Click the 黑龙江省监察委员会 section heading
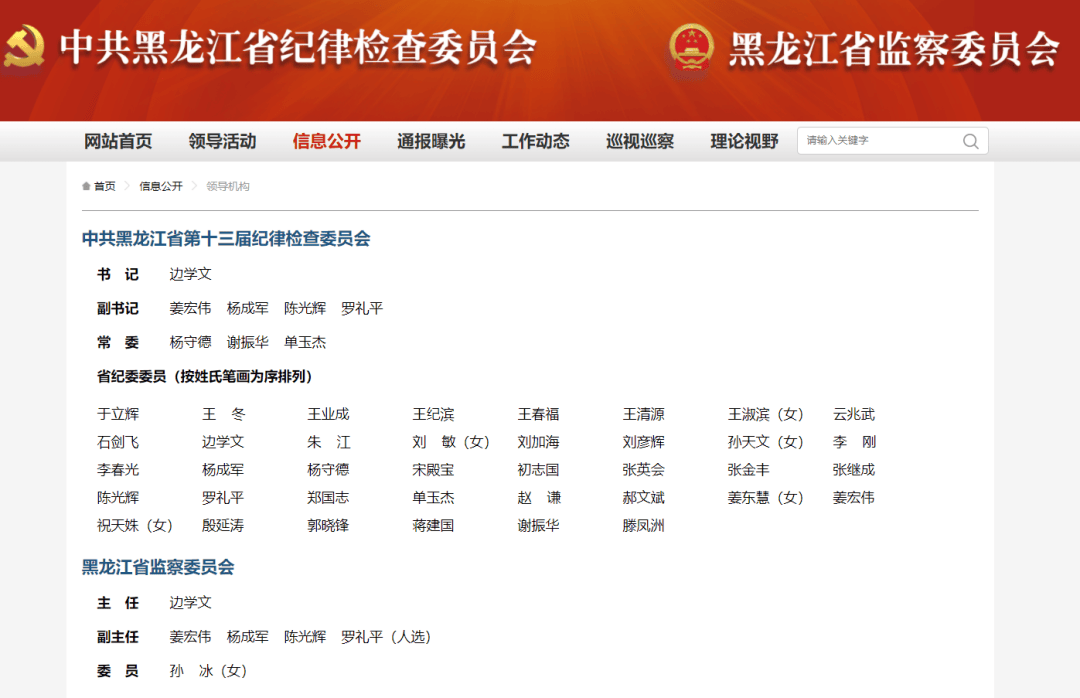 click(156, 565)
